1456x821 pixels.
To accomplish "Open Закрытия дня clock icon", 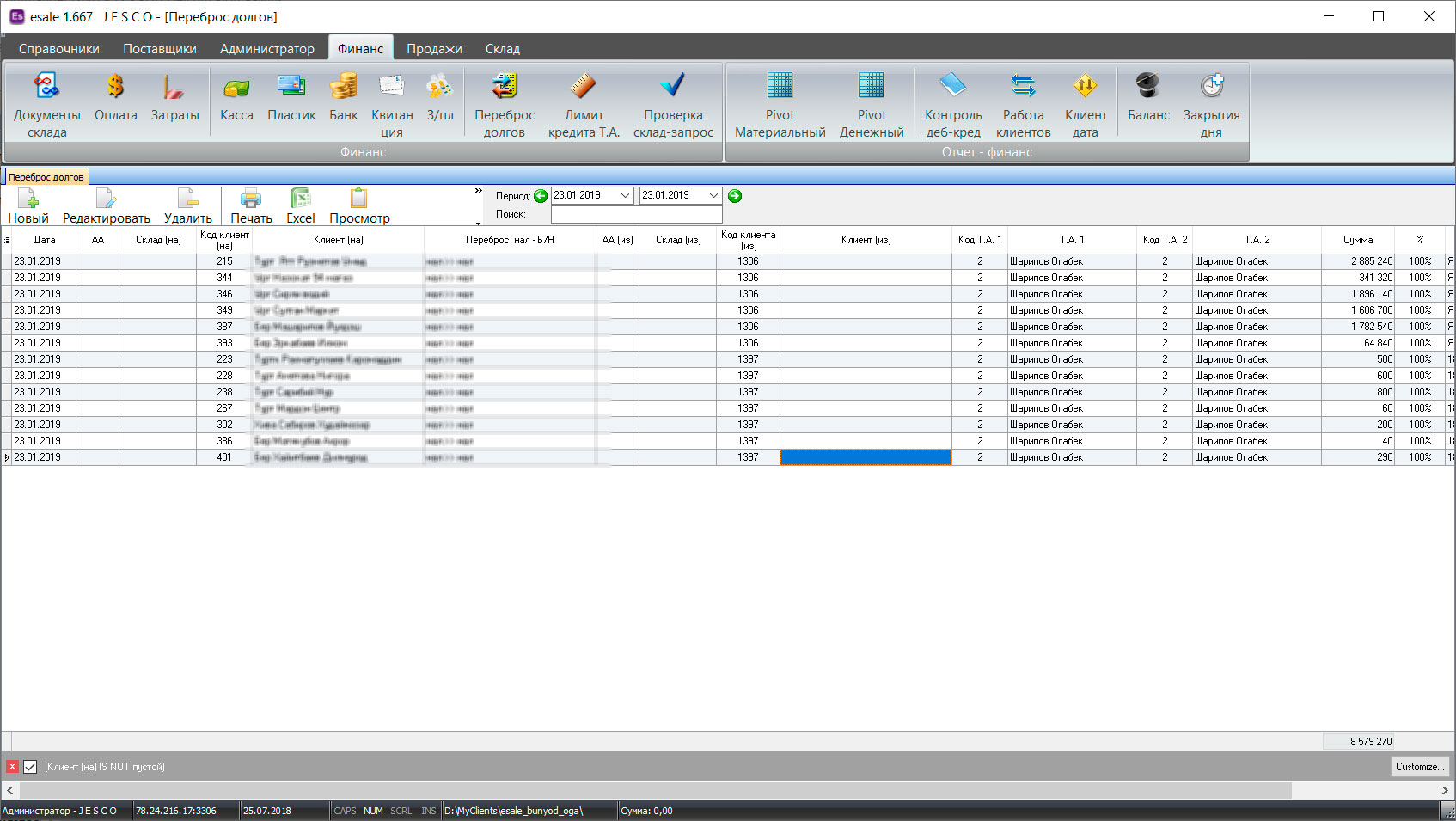I will click(x=1211, y=104).
